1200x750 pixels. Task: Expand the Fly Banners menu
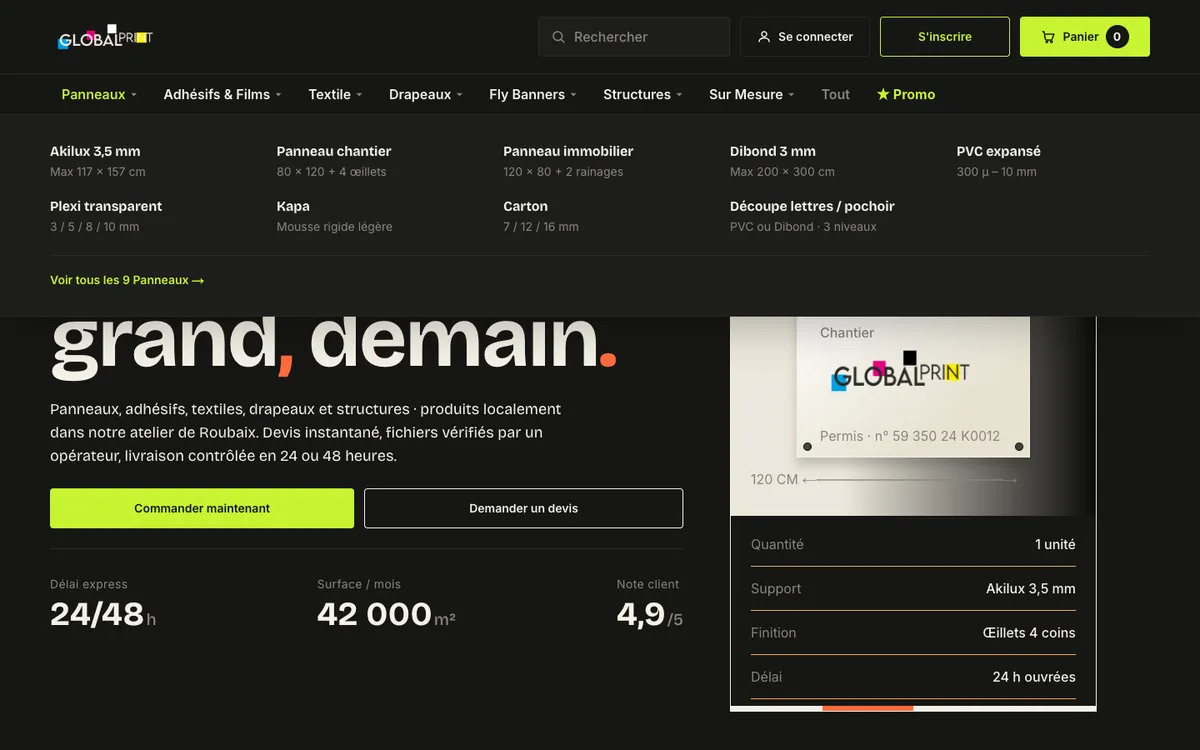[533, 94]
